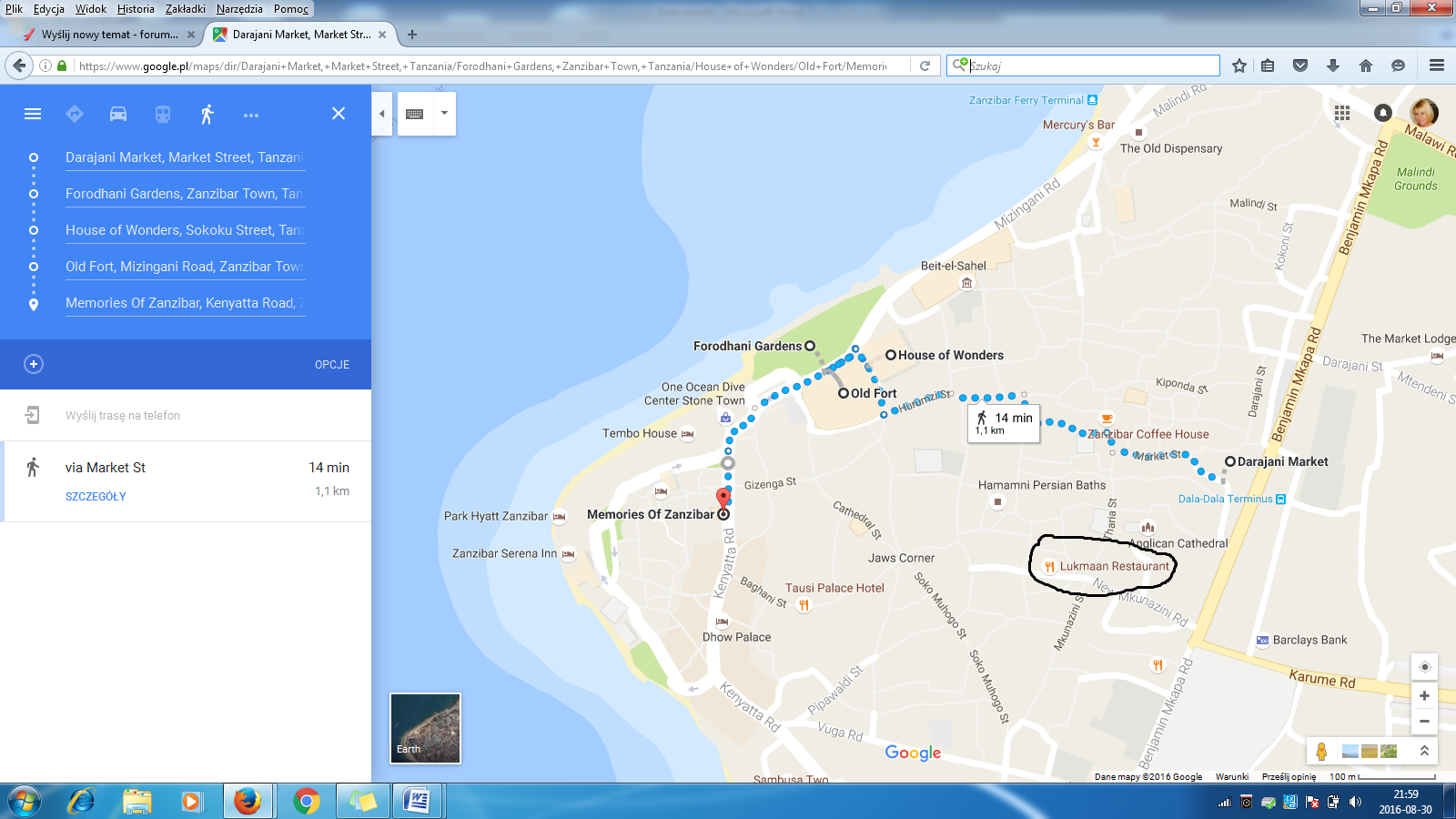Open downloads arrow in toolbar
The height and width of the screenshot is (819, 1456).
[1333, 66]
